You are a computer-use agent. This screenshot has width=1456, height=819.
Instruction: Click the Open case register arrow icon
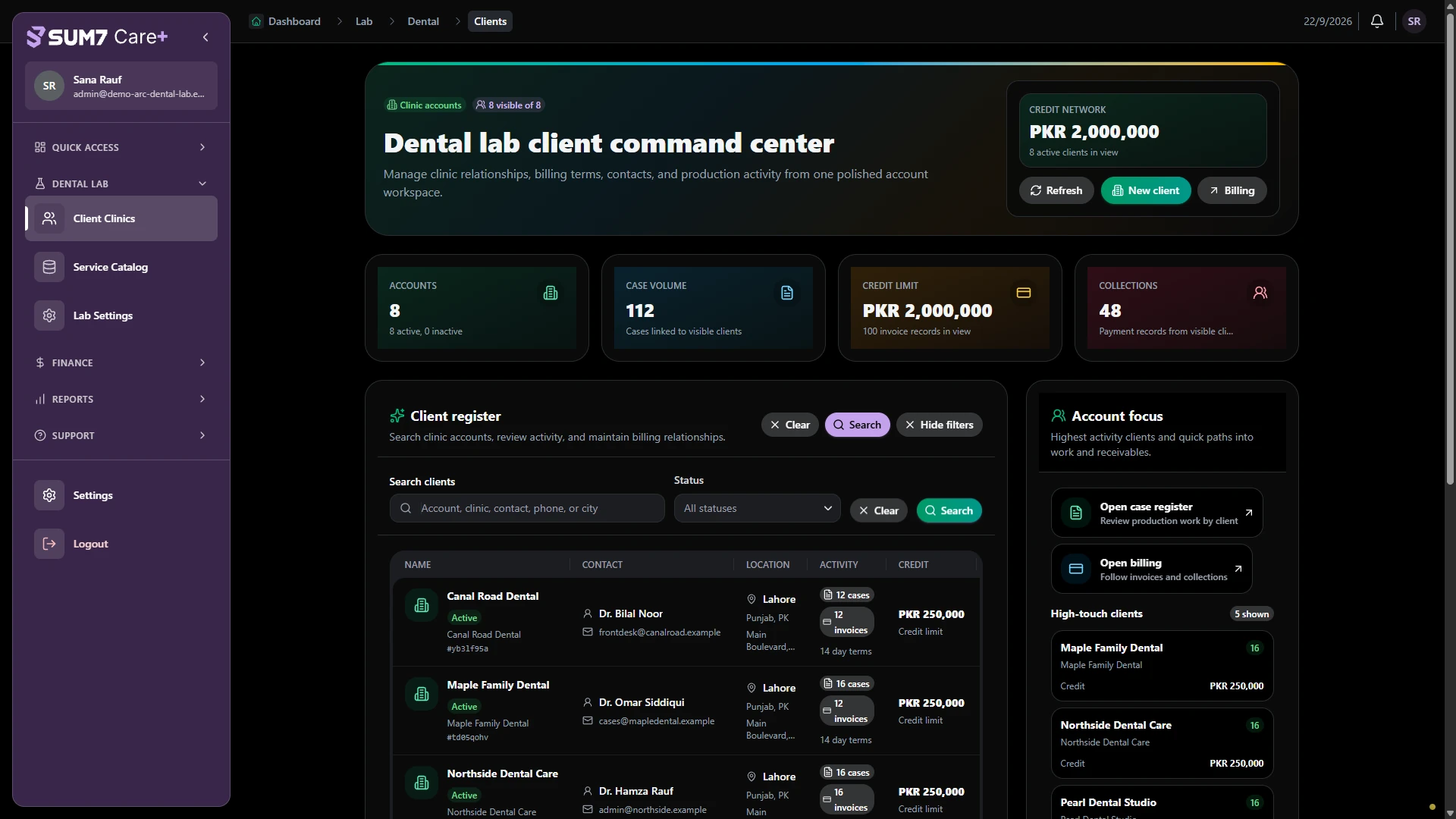[1248, 513]
